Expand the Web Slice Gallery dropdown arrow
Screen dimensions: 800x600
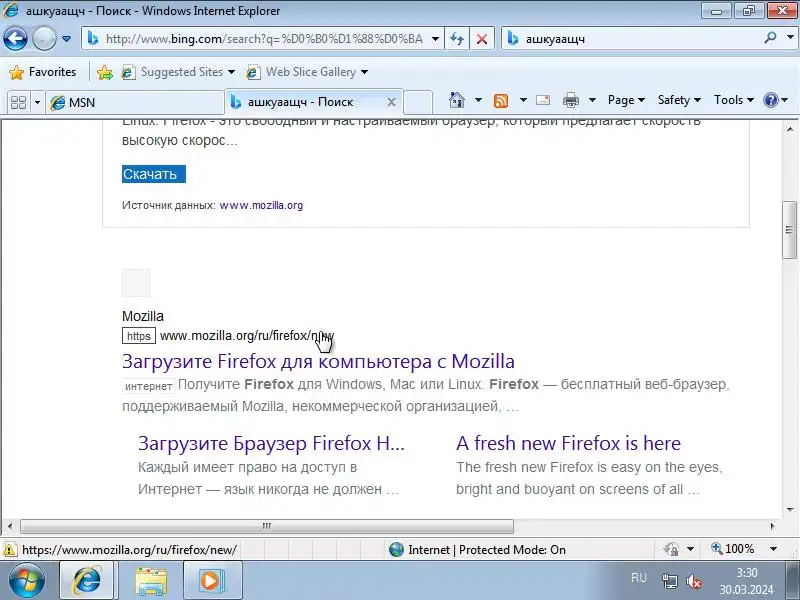pos(364,72)
